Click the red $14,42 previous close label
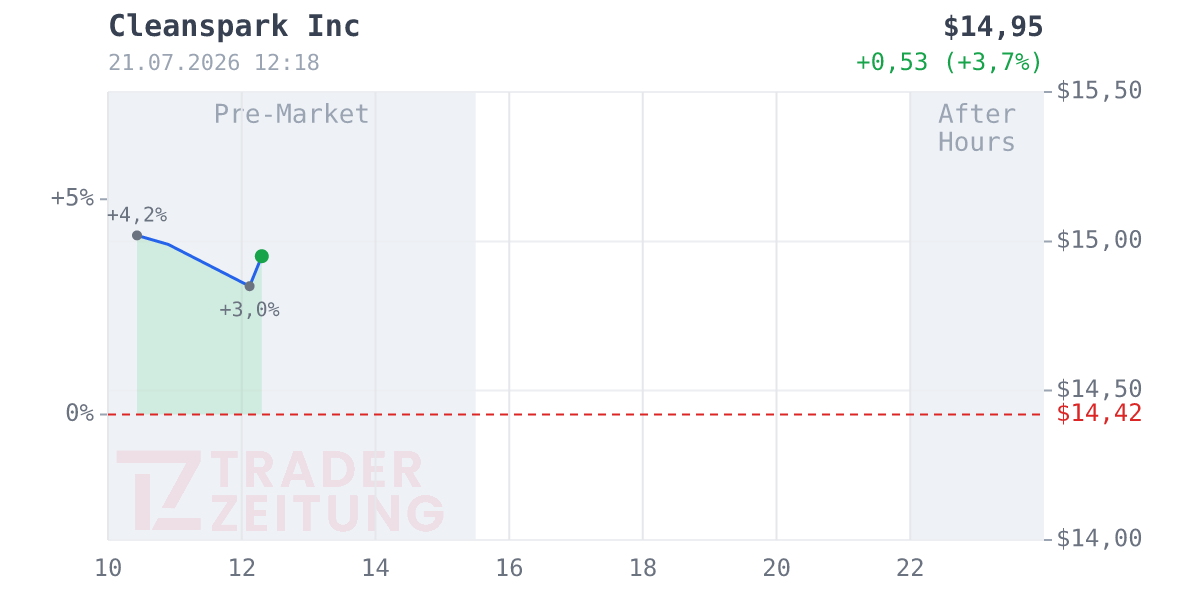Viewport: 1200px width, 600px height. click(x=1099, y=413)
